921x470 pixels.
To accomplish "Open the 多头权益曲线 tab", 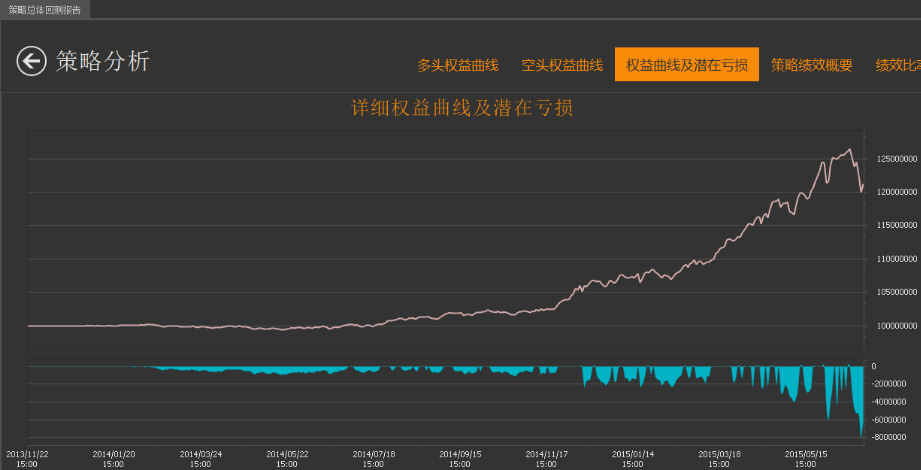I will 458,65.
